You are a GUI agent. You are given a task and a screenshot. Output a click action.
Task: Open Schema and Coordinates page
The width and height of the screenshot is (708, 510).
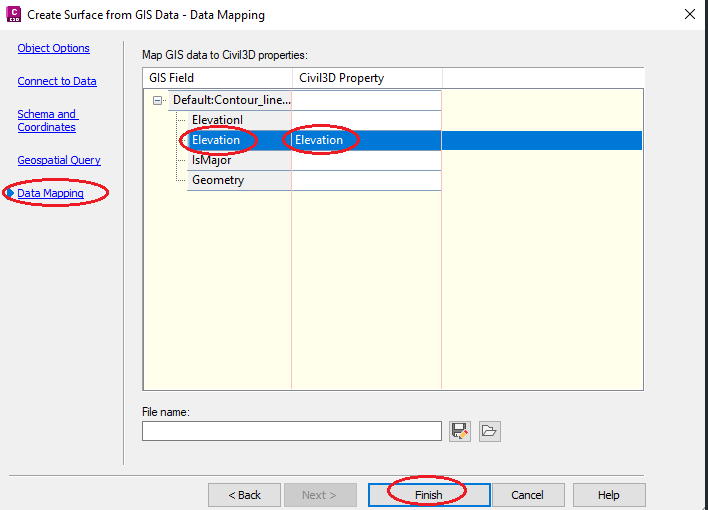tap(47, 120)
